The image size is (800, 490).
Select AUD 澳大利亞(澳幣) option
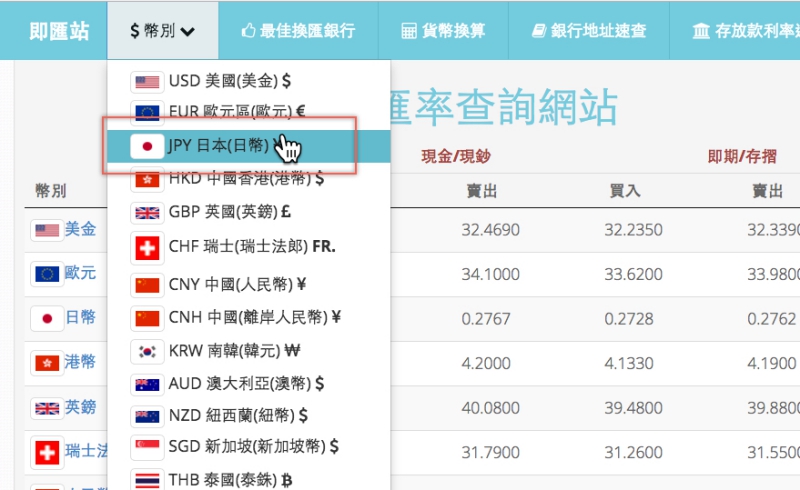[249, 383]
